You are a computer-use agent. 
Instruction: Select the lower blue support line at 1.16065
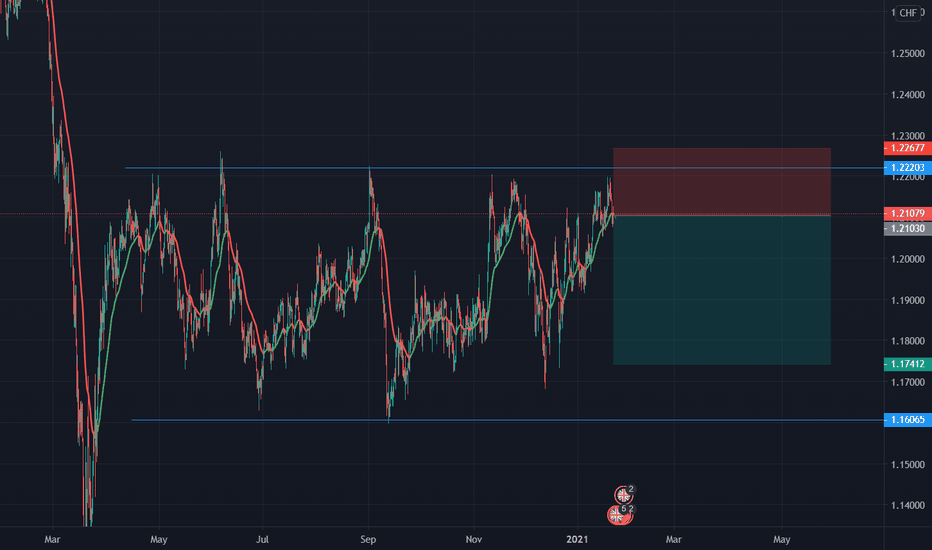coord(508,420)
